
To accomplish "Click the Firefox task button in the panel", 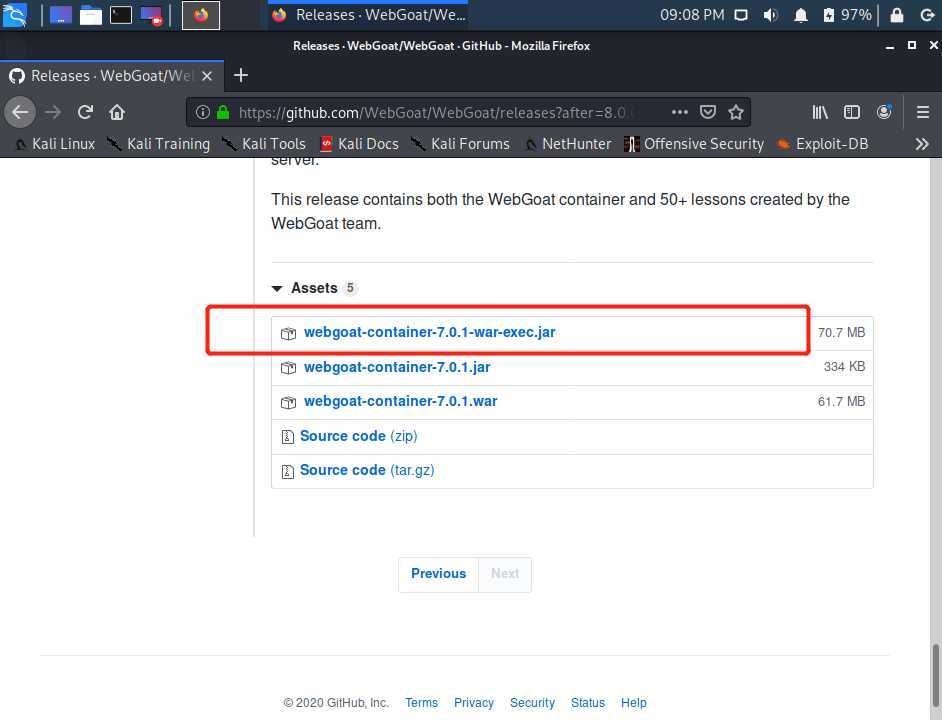I will tap(368, 15).
